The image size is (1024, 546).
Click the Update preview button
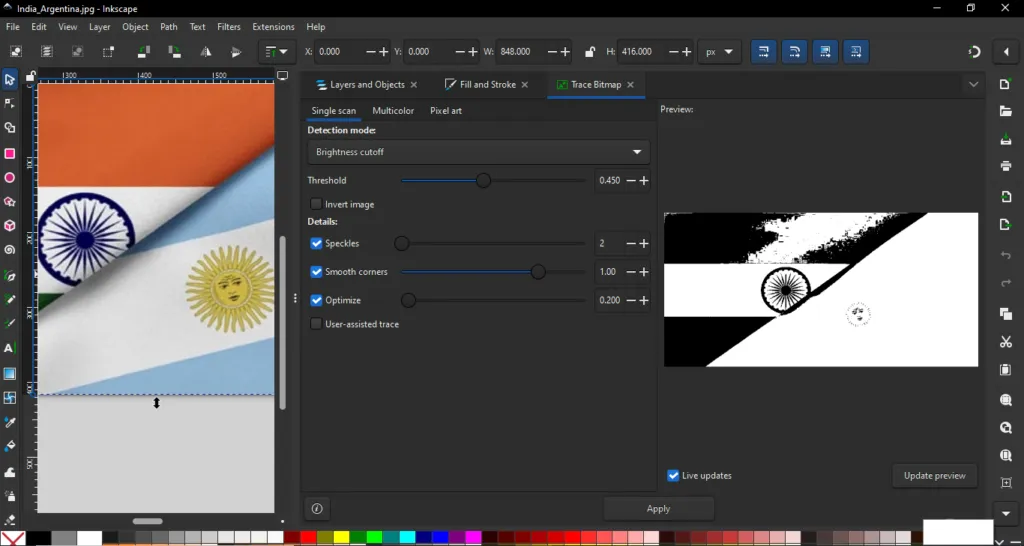tap(935, 475)
